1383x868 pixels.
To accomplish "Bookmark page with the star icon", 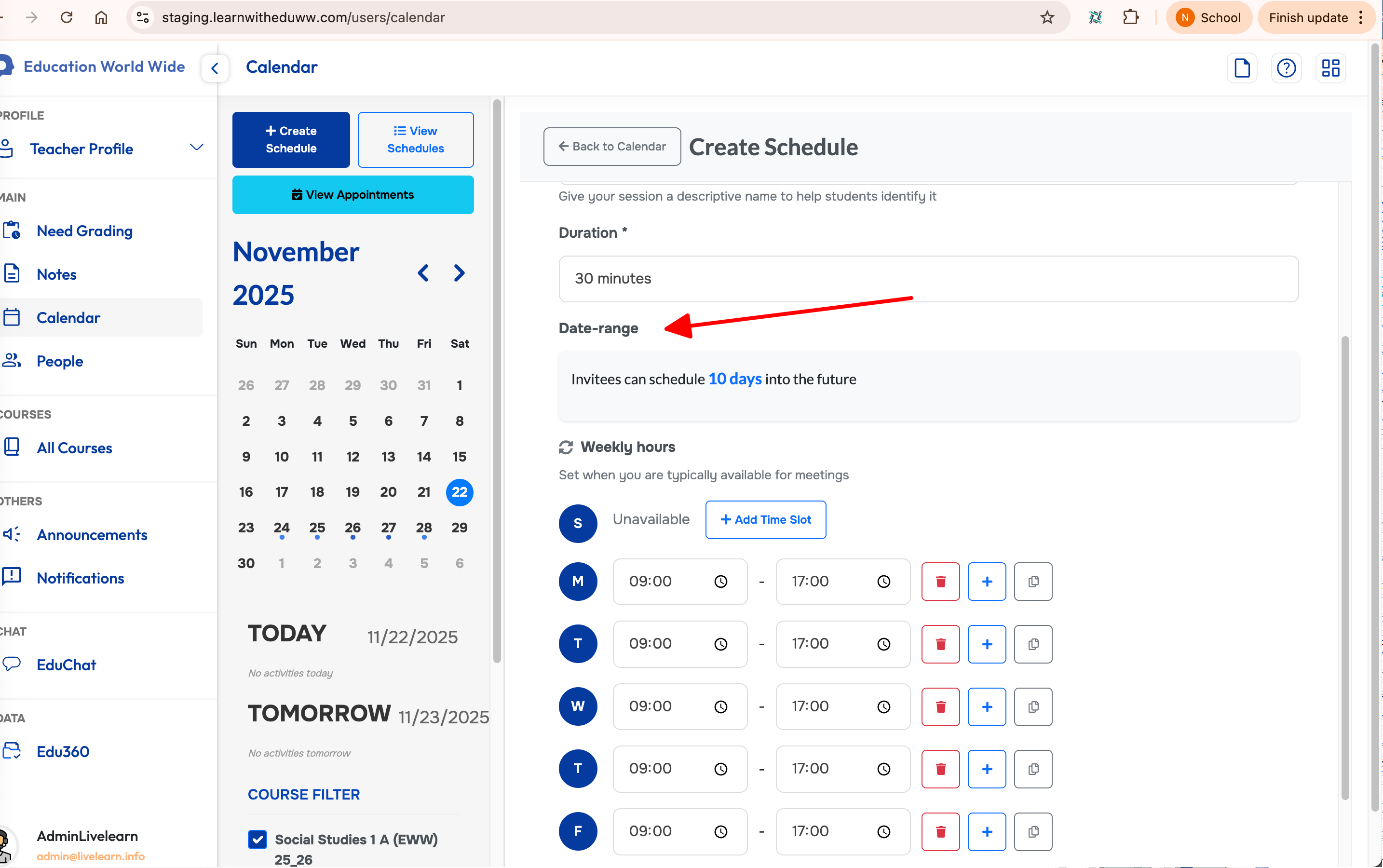I will coord(1046,17).
